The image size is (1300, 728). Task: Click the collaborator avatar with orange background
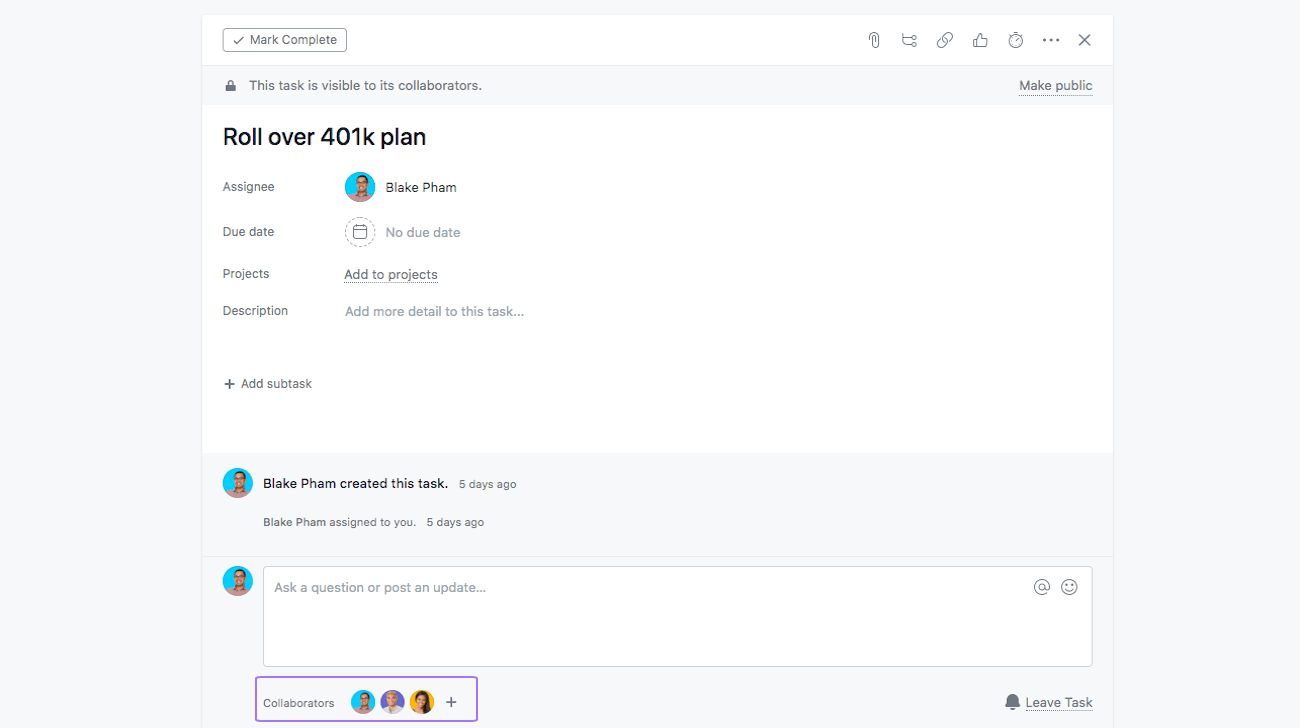click(x=422, y=702)
